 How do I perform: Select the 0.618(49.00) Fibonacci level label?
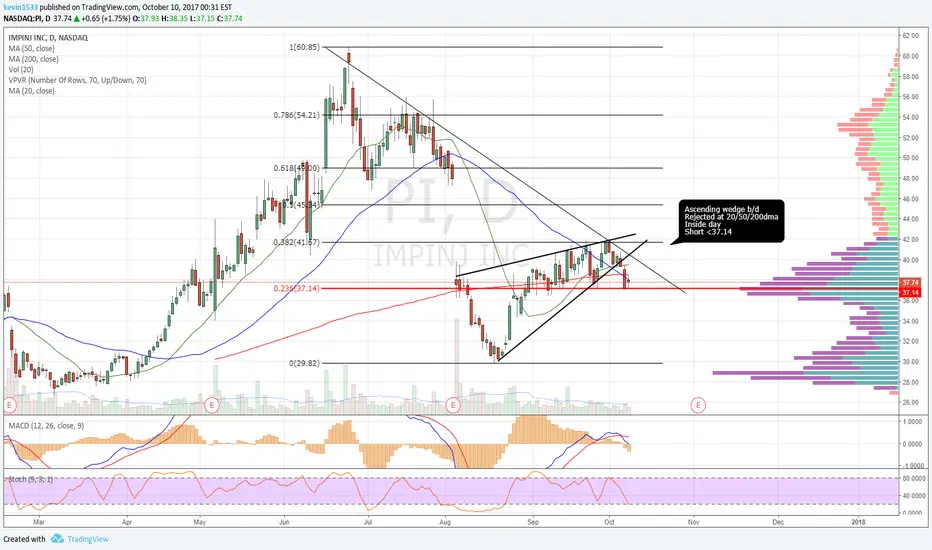pos(297,168)
